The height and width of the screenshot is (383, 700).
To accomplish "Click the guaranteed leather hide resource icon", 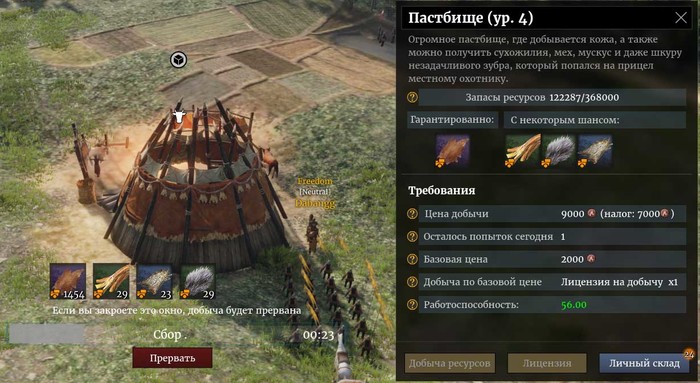I will click(453, 151).
